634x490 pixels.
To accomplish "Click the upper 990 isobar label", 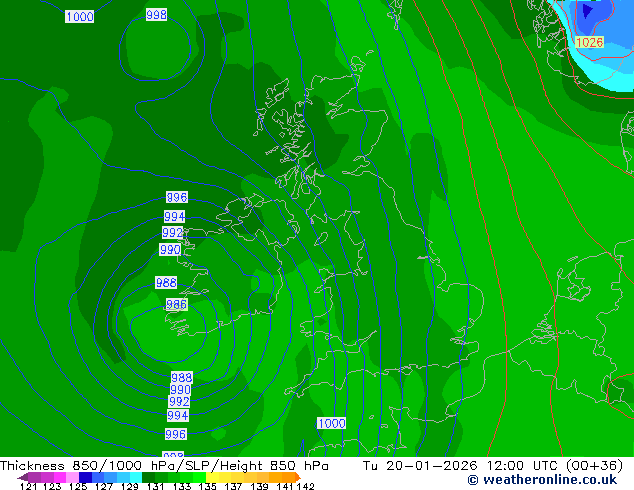I will 170,249.
